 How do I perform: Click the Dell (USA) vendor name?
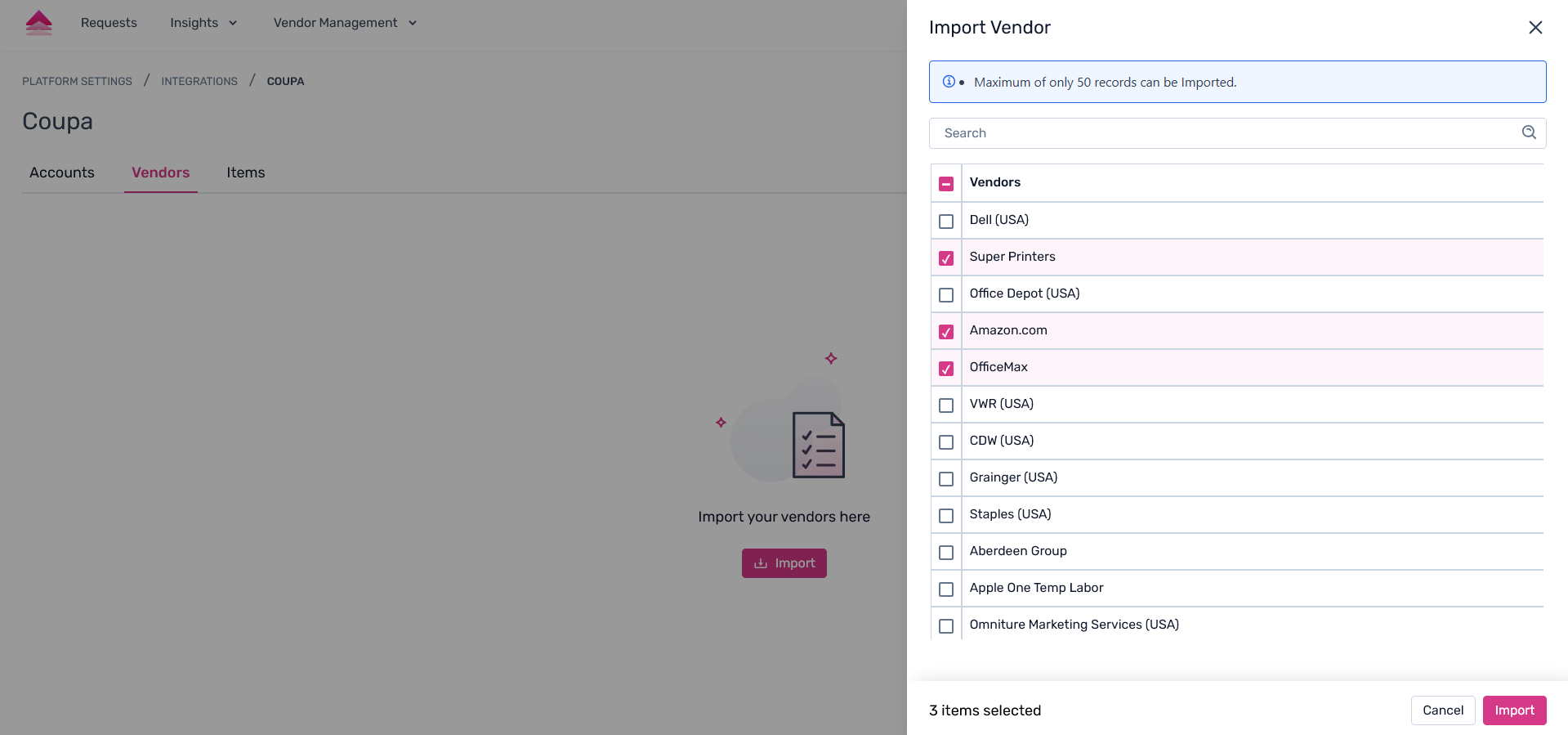pyautogui.click(x=999, y=220)
